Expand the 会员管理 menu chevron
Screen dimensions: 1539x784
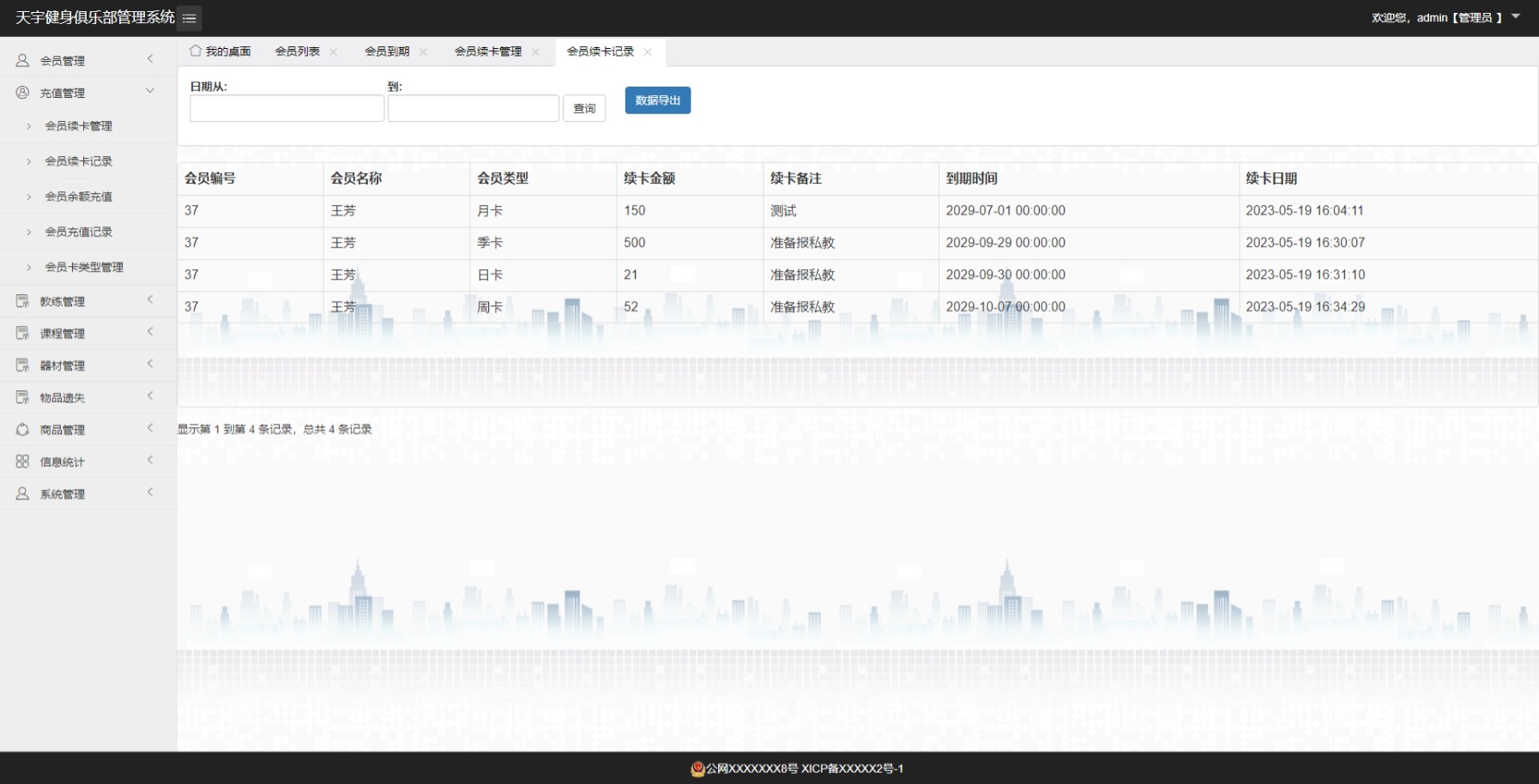(x=150, y=59)
